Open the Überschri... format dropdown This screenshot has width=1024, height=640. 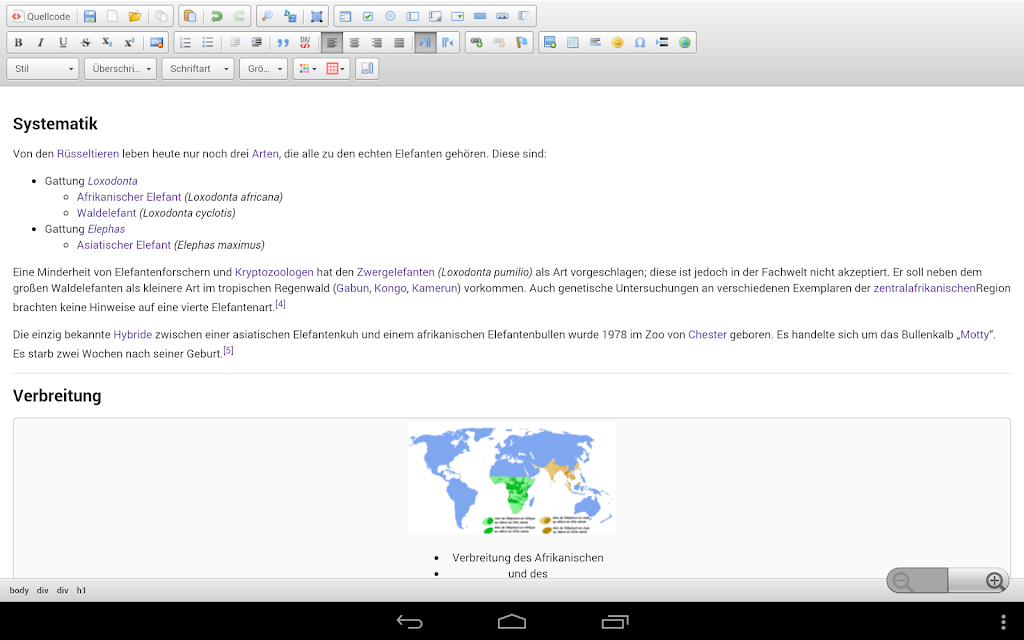click(120, 69)
